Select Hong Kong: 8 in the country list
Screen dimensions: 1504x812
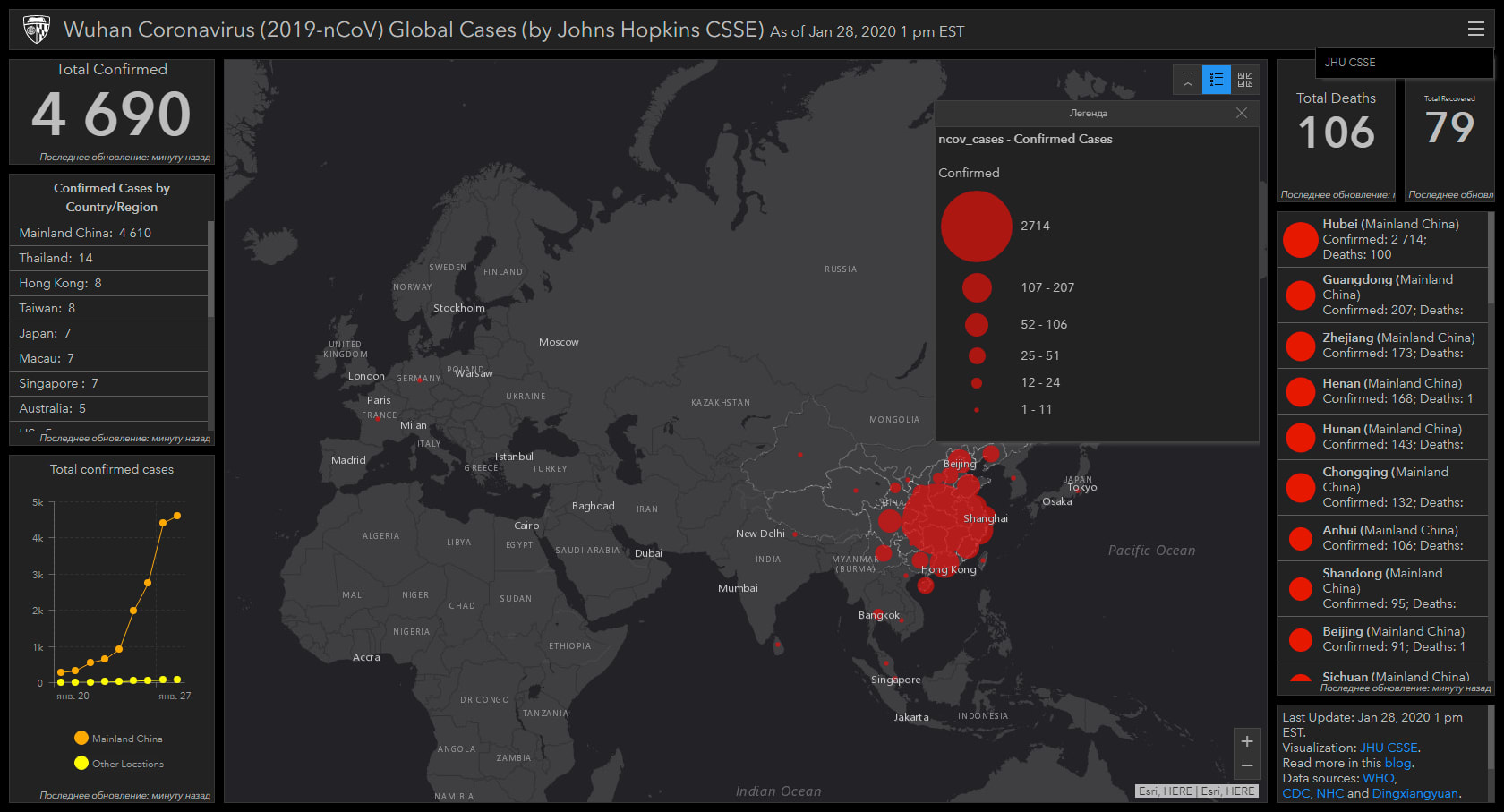(x=108, y=283)
